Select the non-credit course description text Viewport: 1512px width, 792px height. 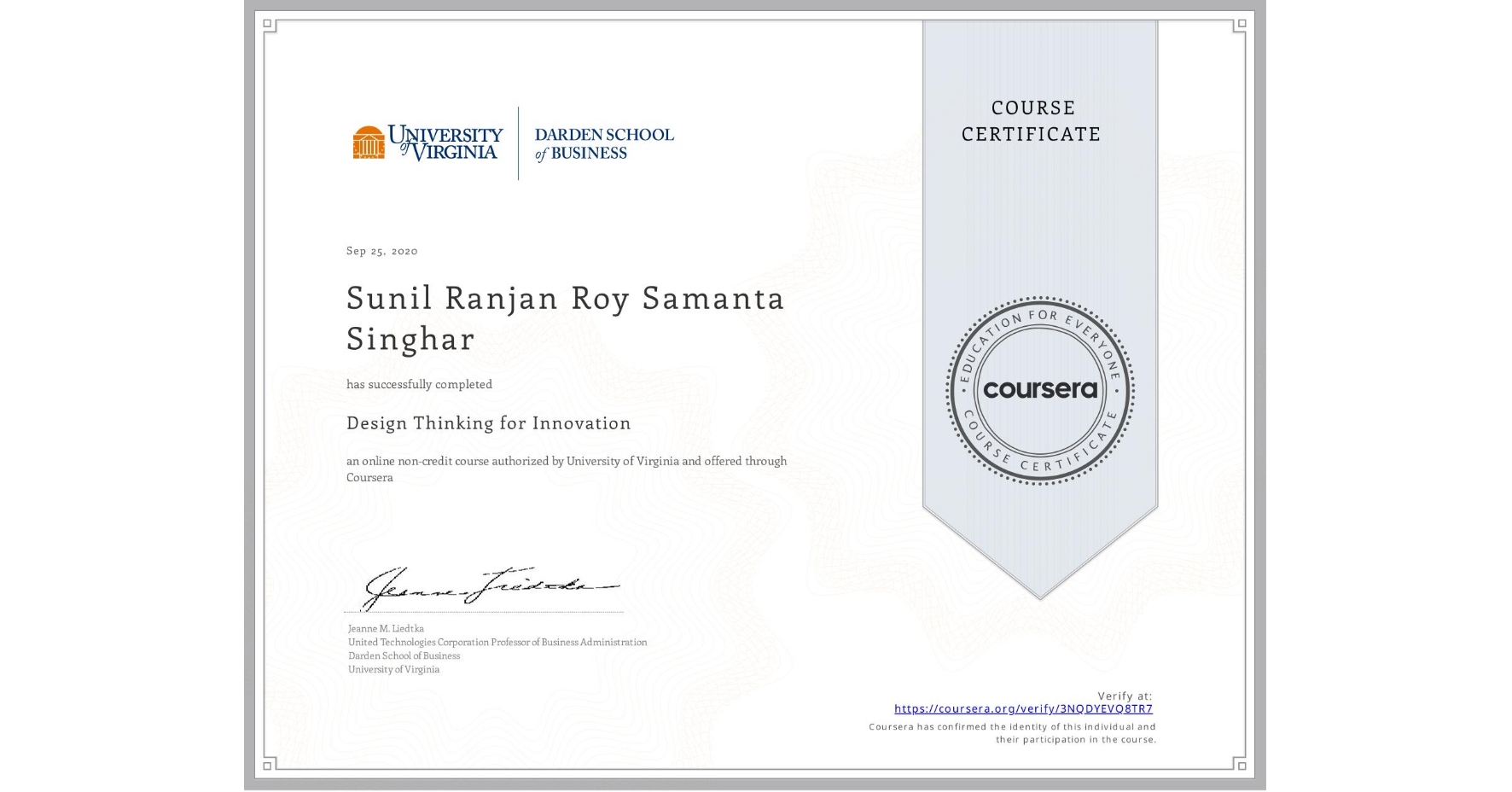click(566, 469)
